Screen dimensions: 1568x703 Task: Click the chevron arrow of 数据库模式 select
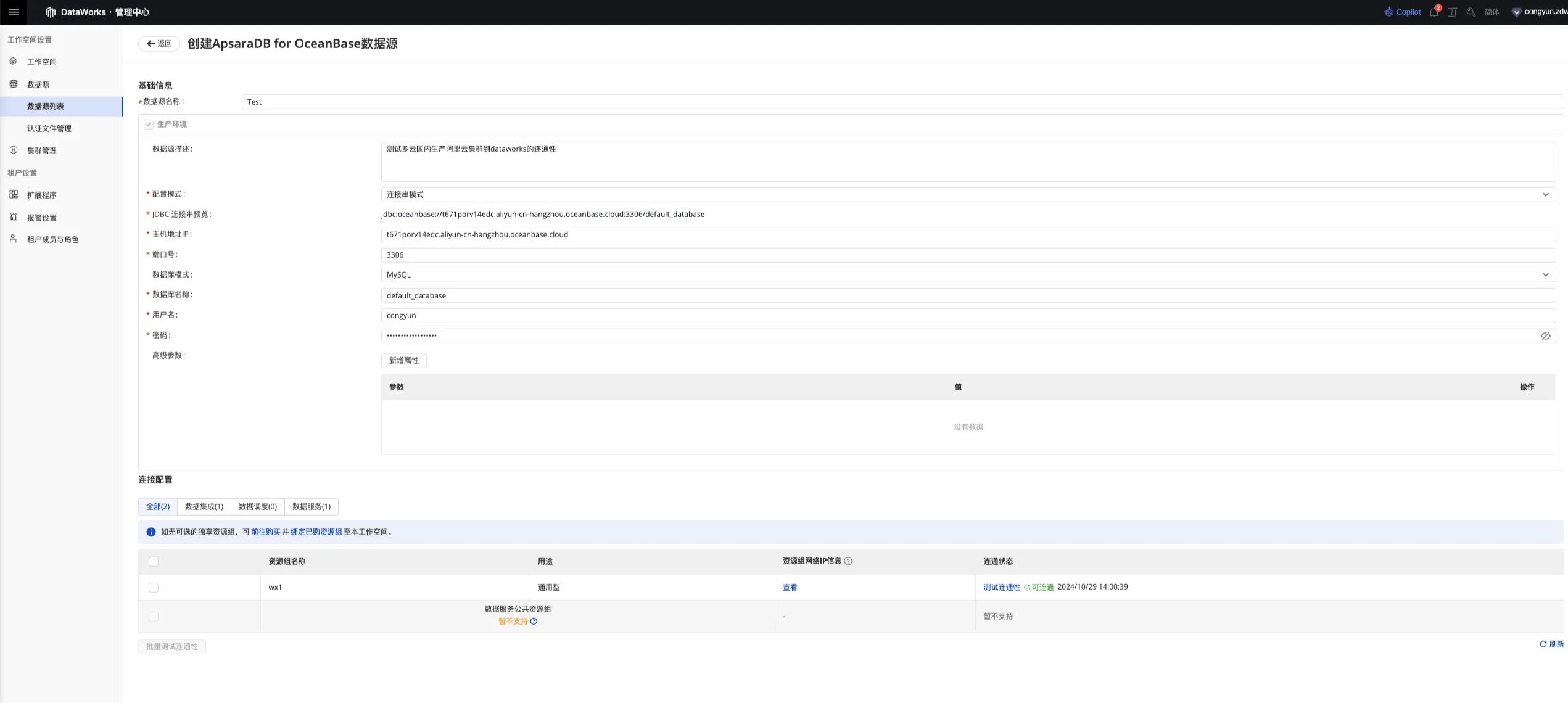click(x=1546, y=274)
